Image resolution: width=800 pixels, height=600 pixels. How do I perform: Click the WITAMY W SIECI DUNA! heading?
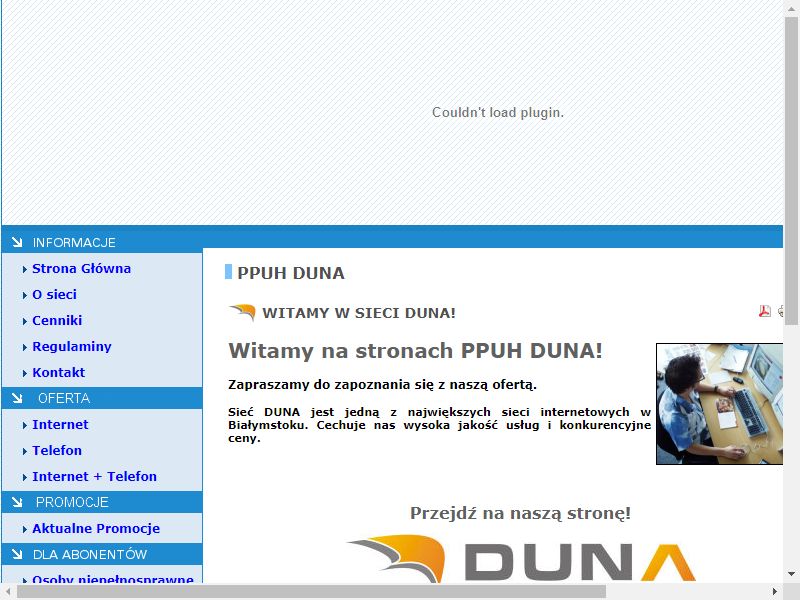coord(359,313)
